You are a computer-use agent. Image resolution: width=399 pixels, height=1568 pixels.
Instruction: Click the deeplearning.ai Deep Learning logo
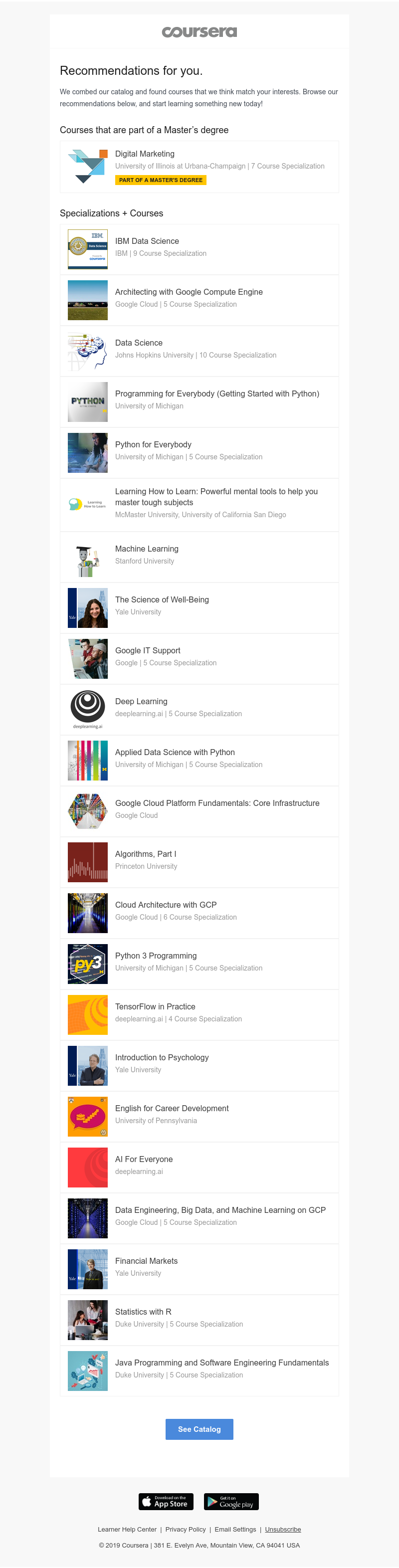point(88,709)
